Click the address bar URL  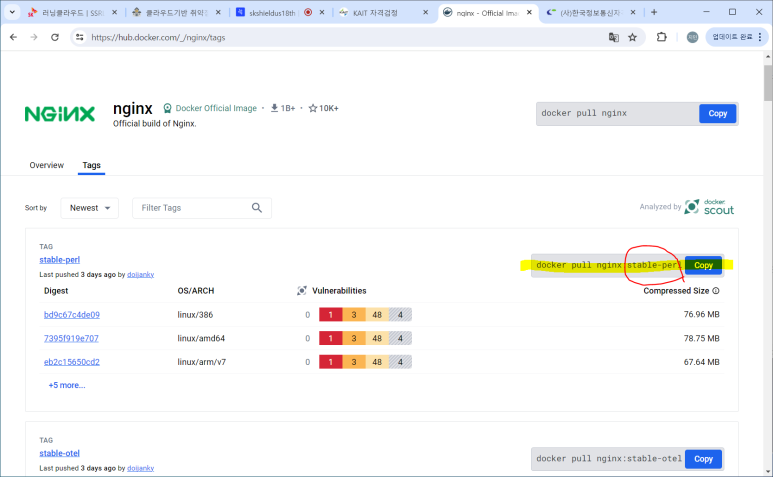coord(158,37)
